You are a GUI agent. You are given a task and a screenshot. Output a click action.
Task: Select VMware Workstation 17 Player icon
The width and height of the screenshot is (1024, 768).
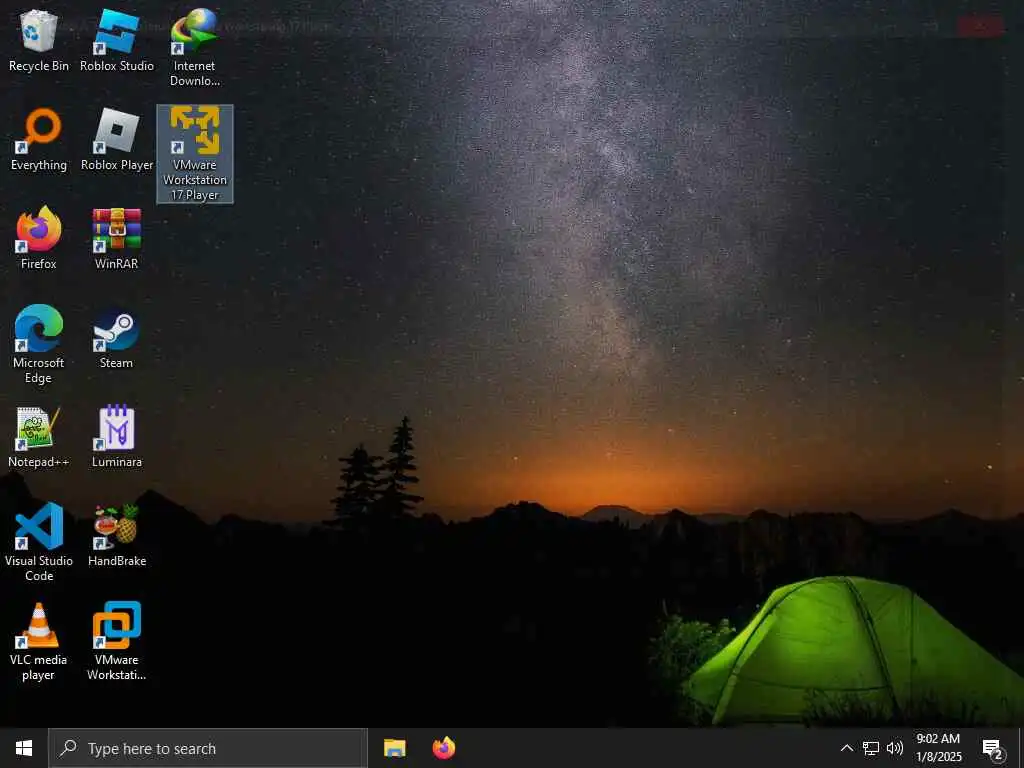pos(195,154)
